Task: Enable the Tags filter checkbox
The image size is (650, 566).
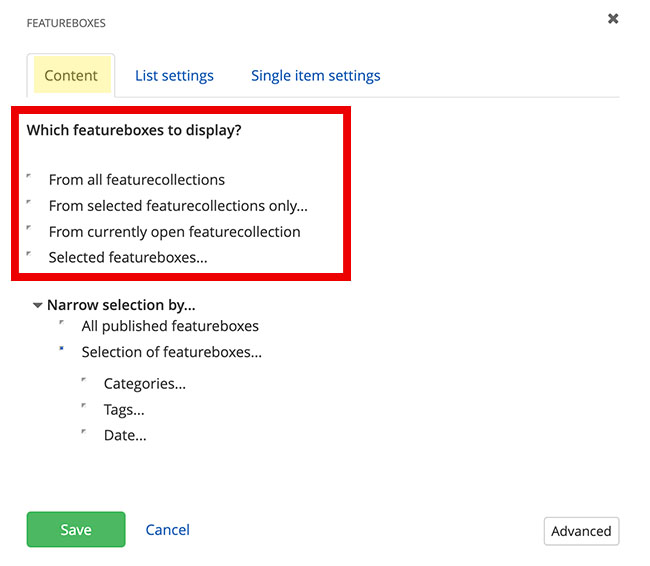Action: click(x=84, y=406)
